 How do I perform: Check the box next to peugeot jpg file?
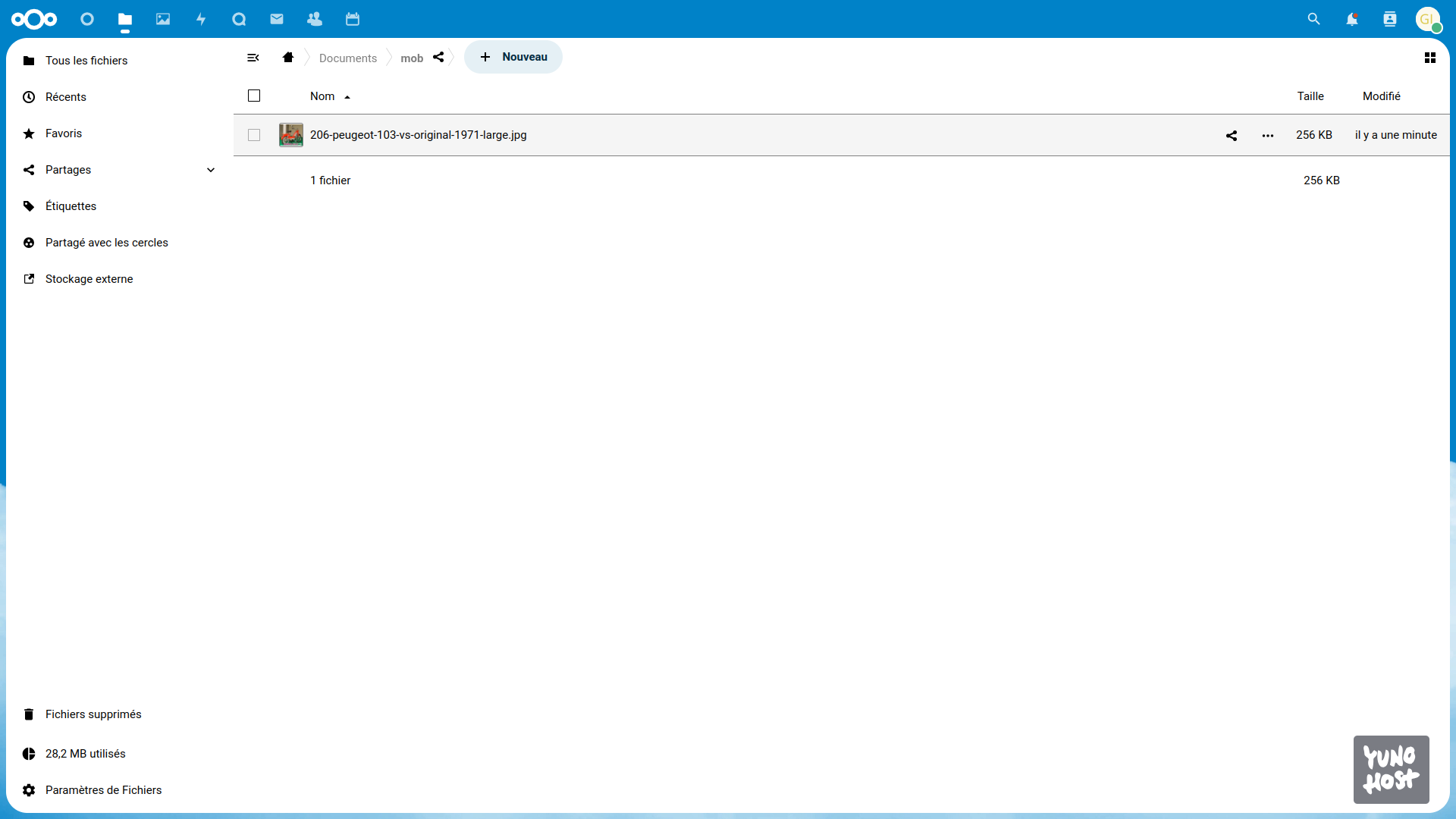[x=254, y=135]
